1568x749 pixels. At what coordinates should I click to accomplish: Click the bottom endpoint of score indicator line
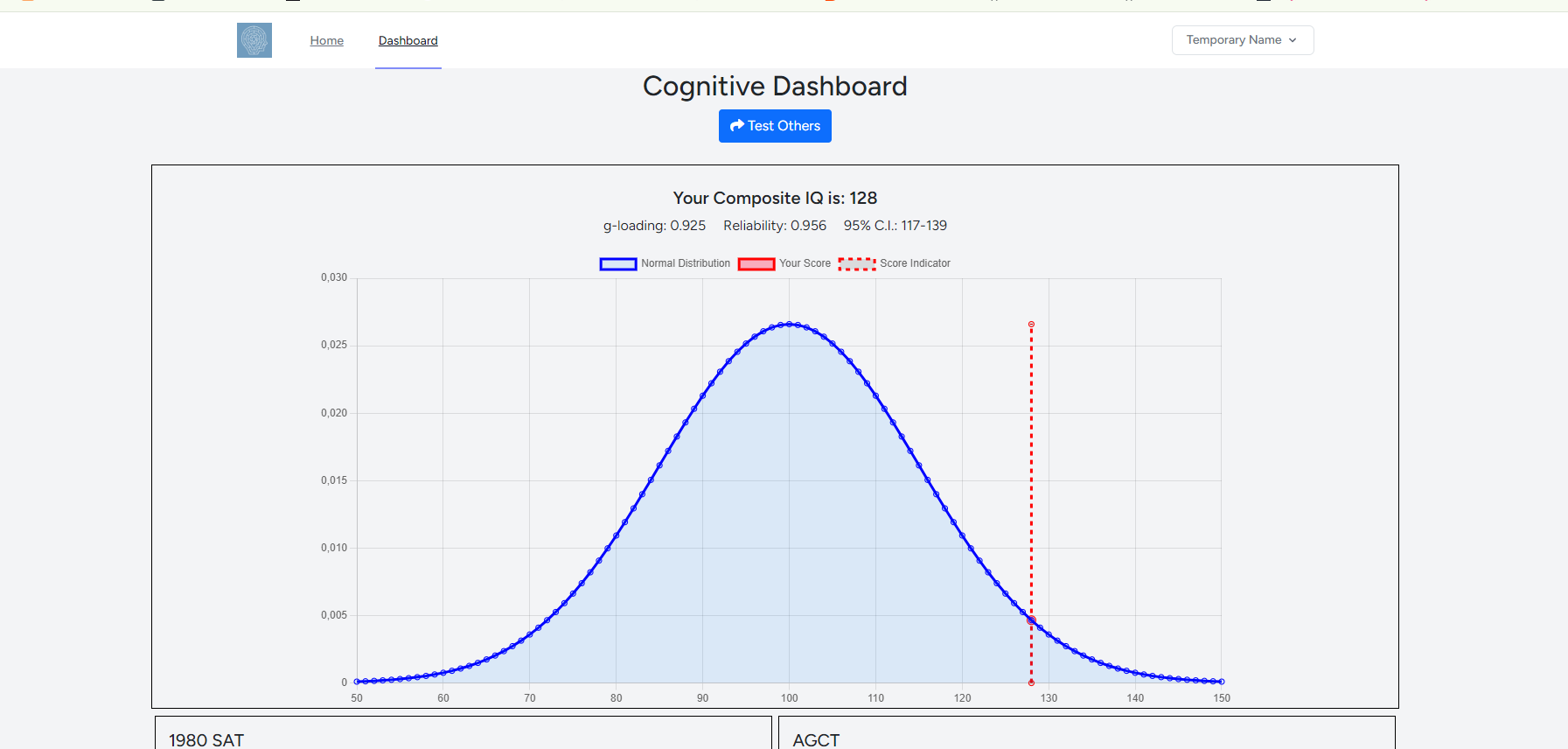pos(1031,682)
